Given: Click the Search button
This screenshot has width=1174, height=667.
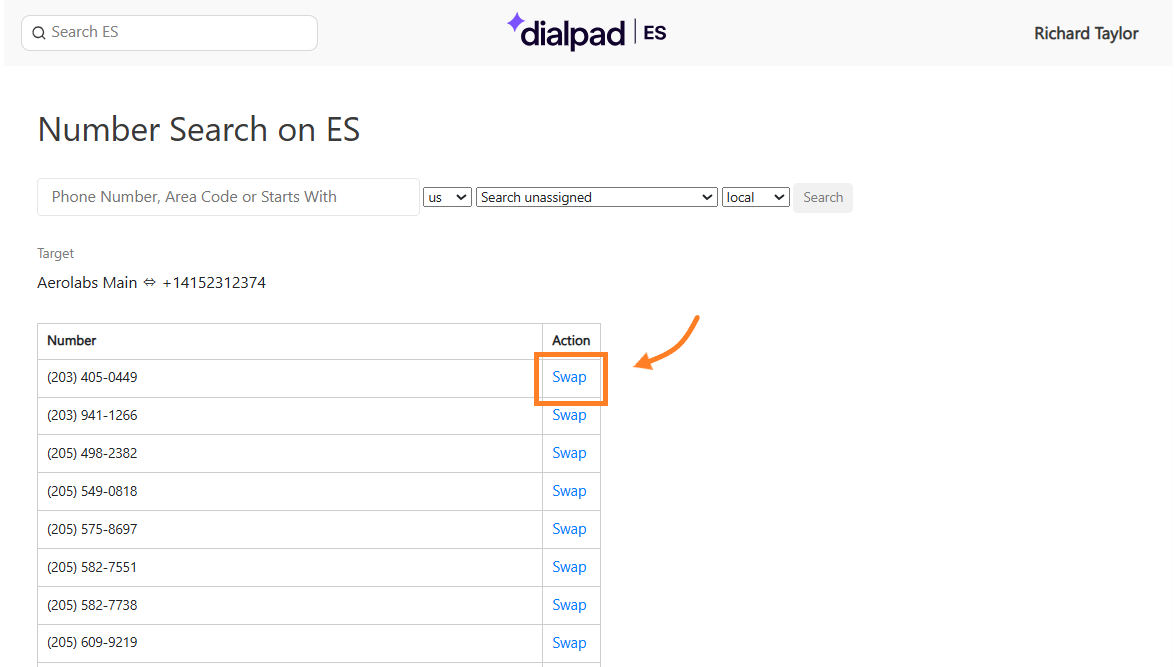Looking at the screenshot, I should tap(823, 198).
